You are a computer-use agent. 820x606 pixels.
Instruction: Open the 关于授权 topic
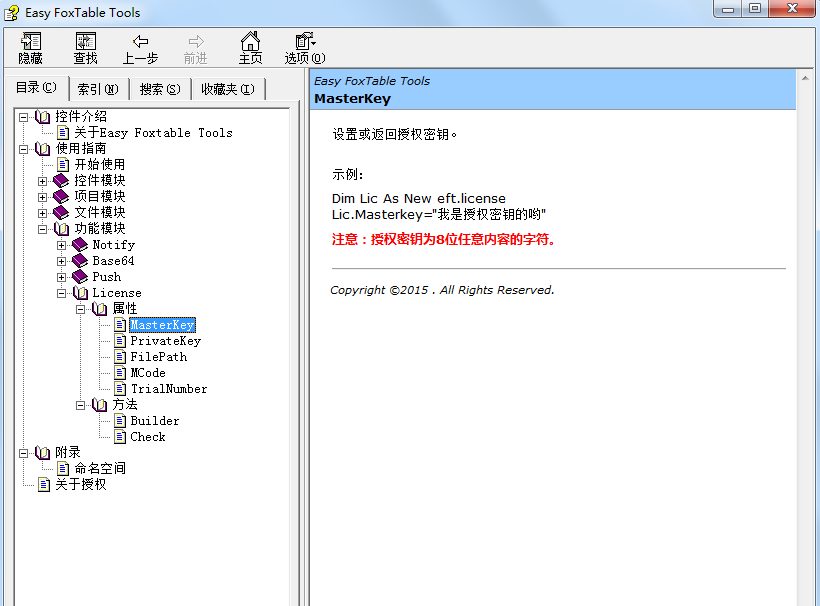coord(81,485)
